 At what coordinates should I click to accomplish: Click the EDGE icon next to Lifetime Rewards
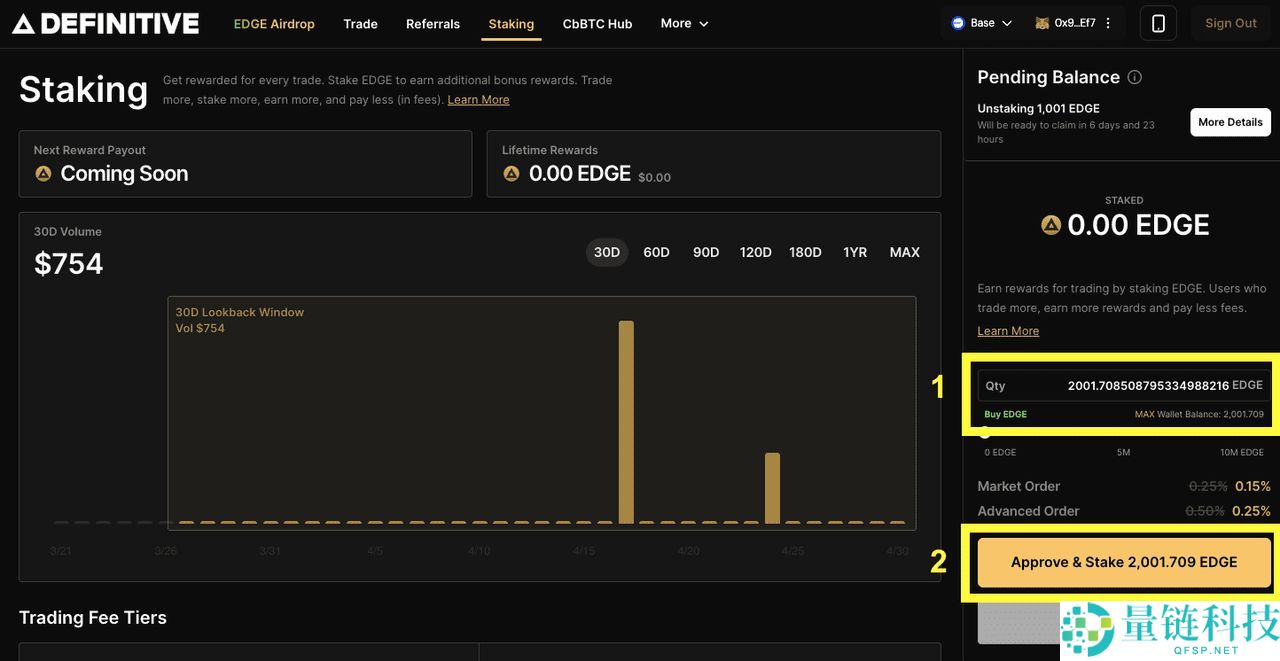[x=511, y=173]
